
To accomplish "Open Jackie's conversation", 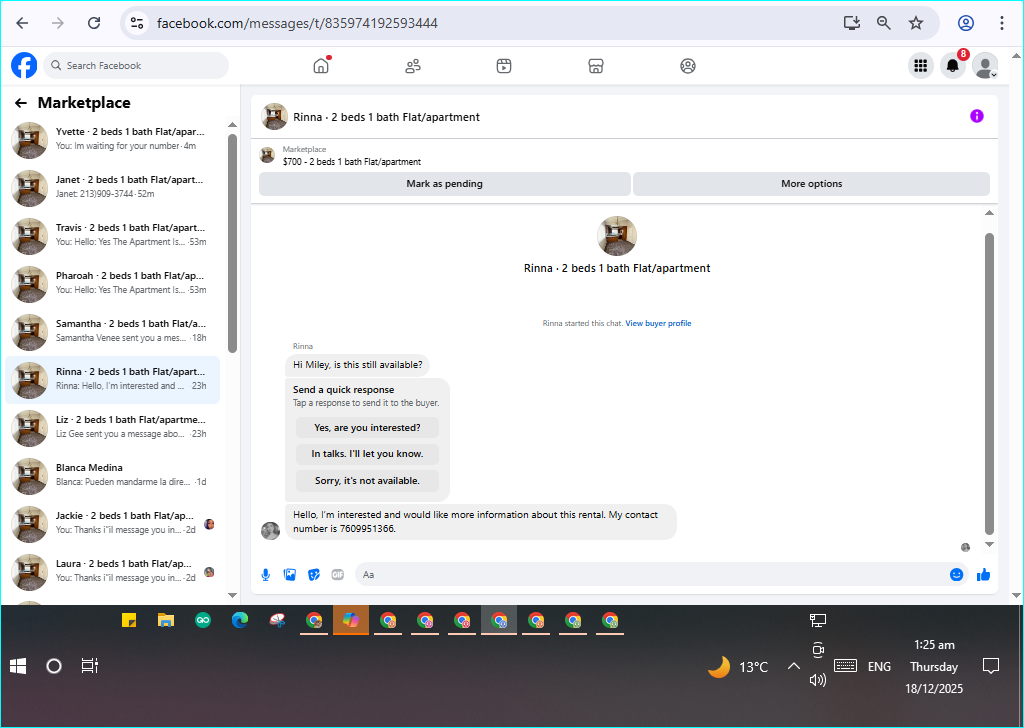I will coord(113,524).
